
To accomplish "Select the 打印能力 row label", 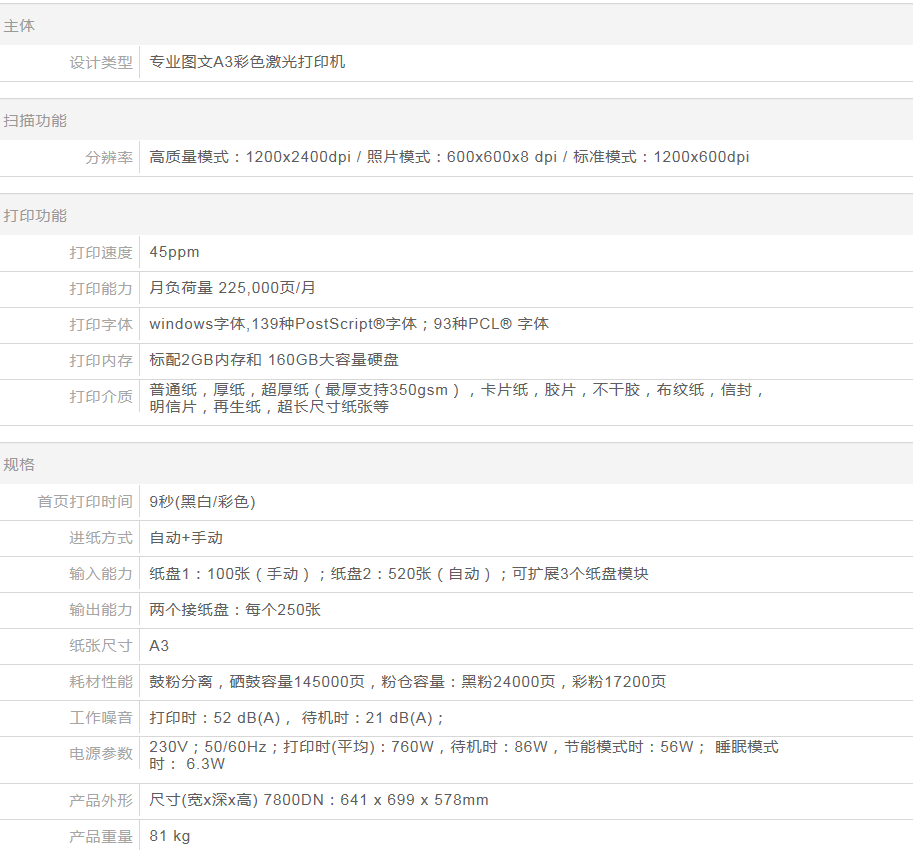I will pos(100,288).
